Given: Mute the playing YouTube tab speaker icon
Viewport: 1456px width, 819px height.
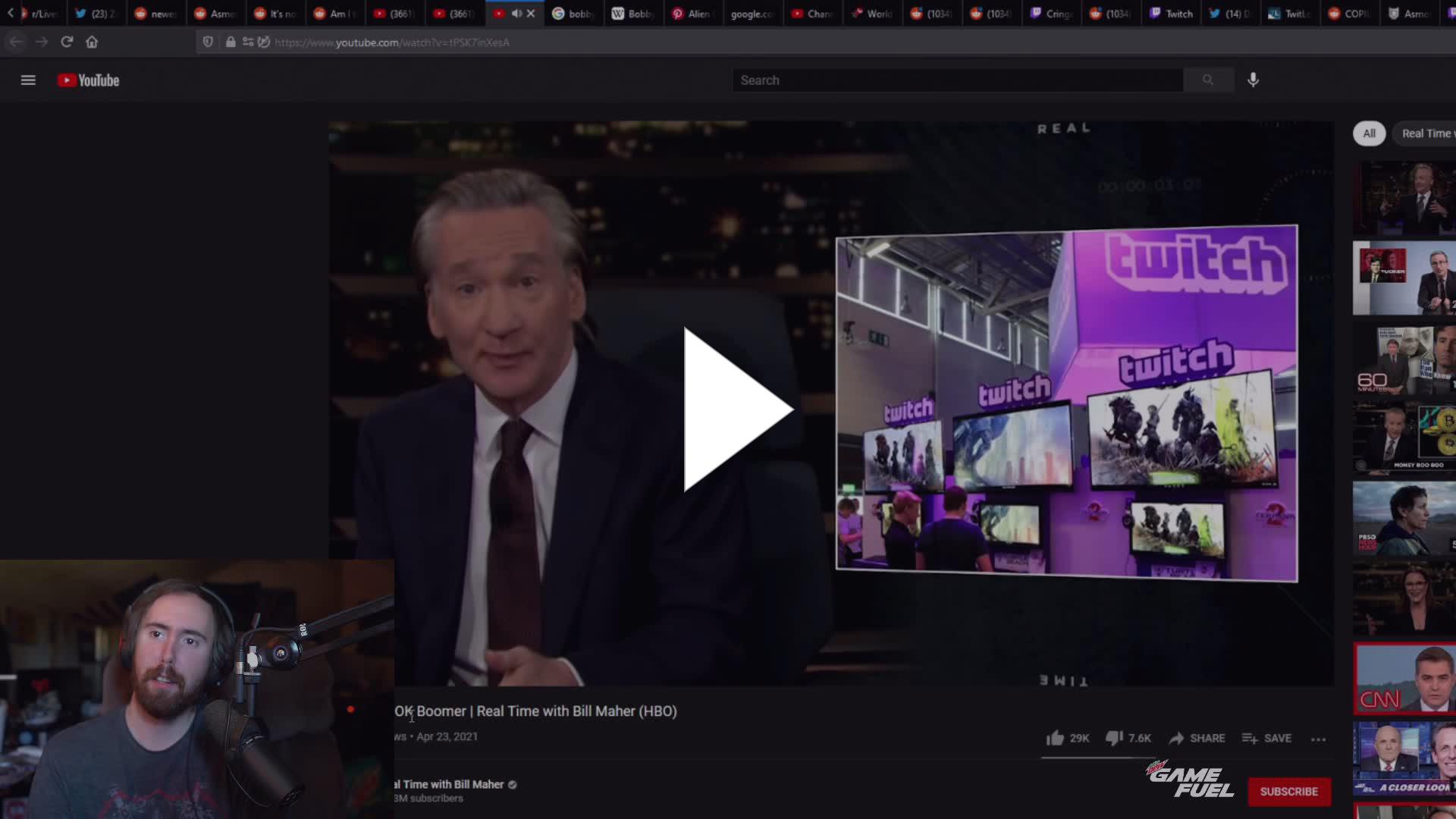Looking at the screenshot, I should coord(516,14).
